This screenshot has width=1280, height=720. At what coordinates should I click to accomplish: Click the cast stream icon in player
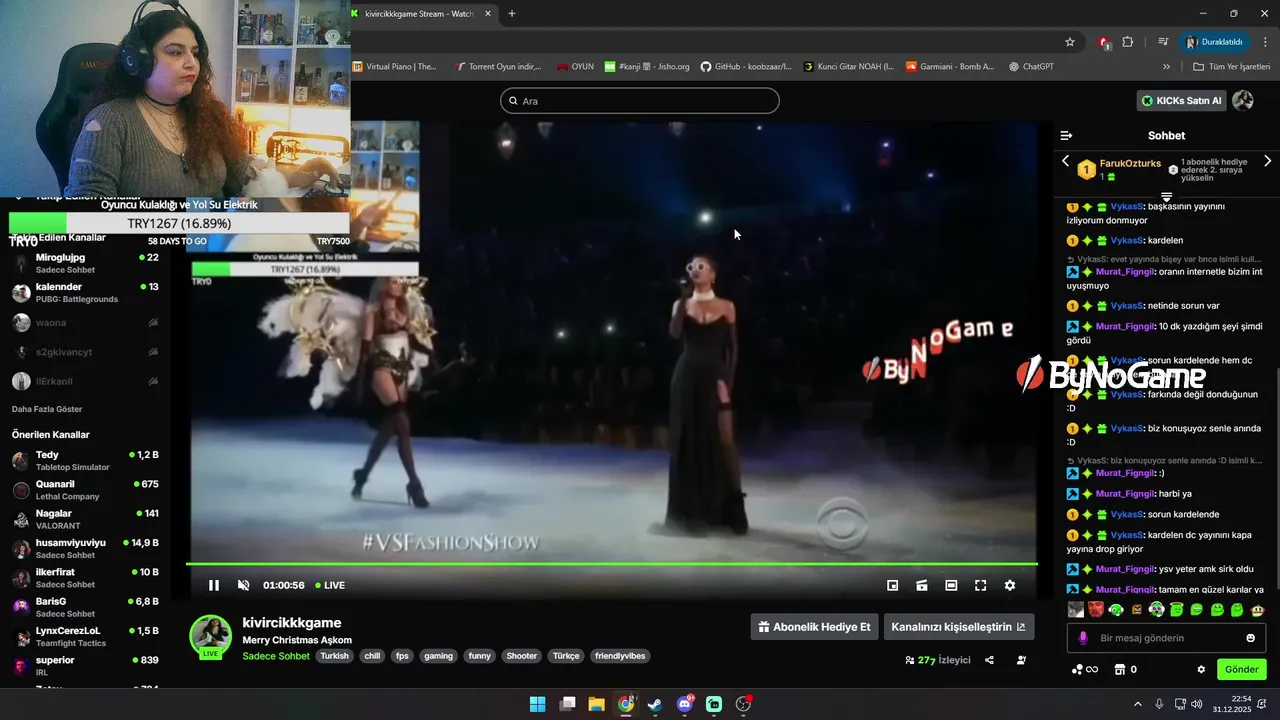(x=922, y=585)
